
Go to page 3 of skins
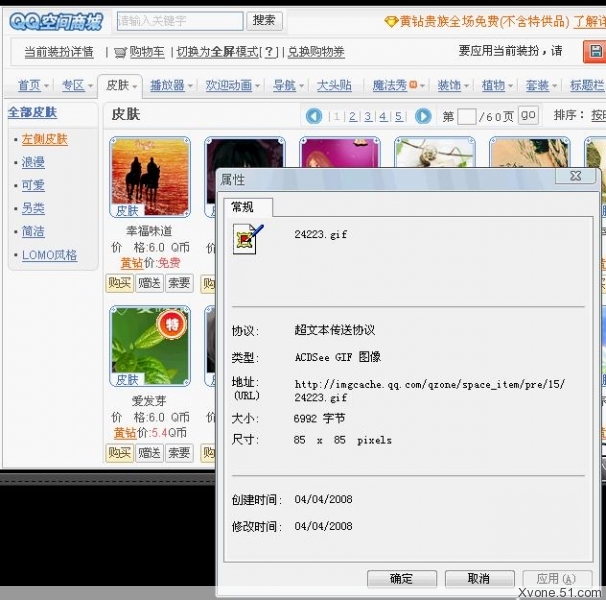coord(368,116)
